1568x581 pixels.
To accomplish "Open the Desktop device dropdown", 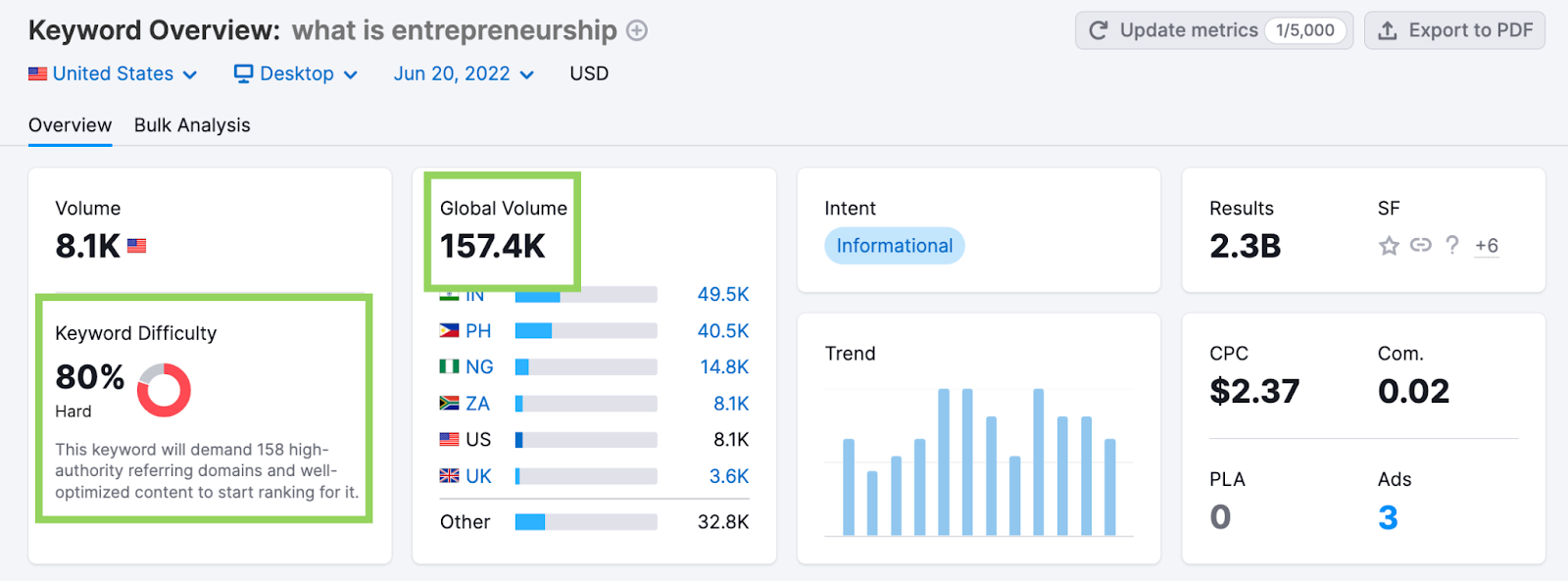I will [296, 74].
